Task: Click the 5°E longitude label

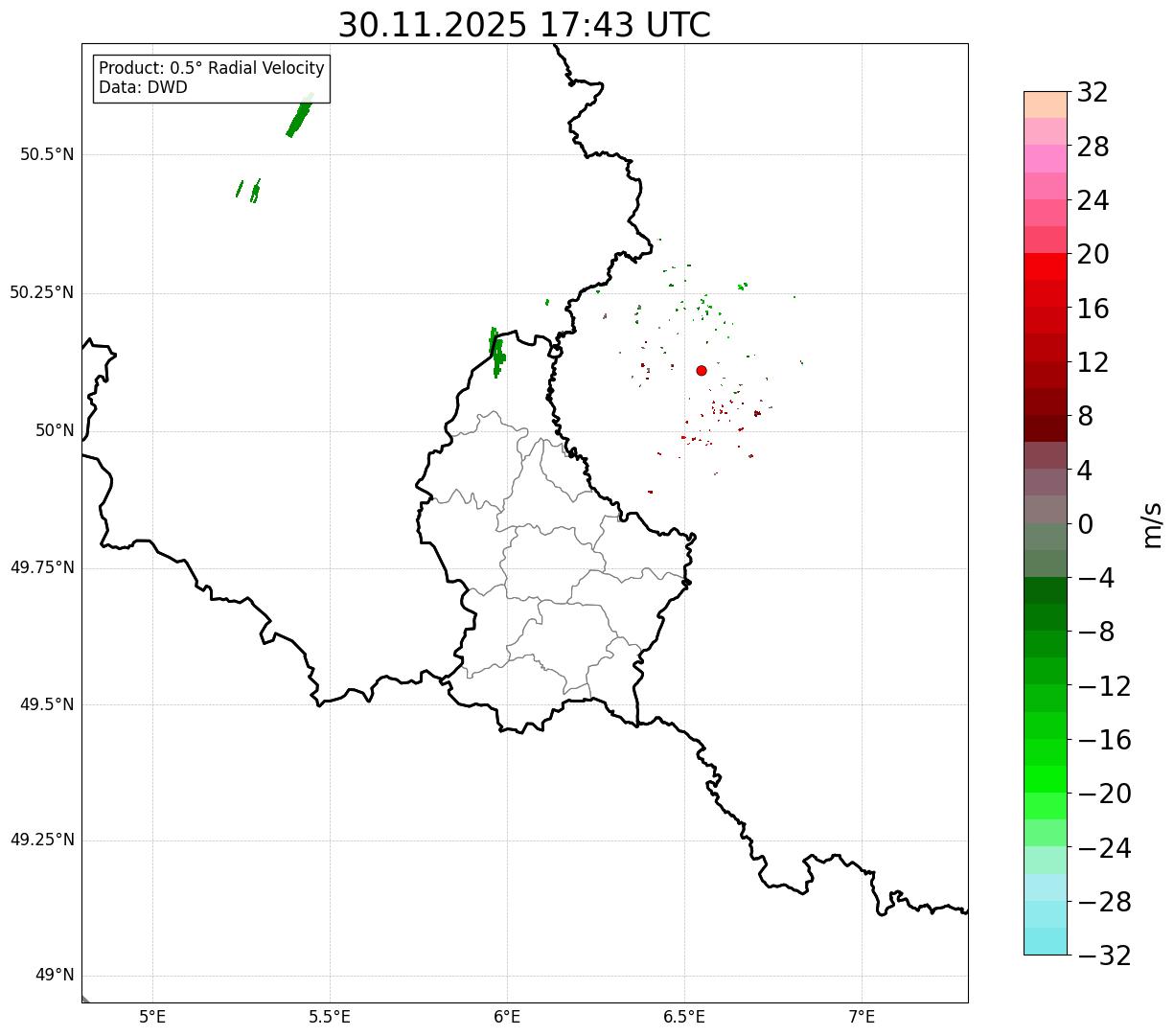Action: (x=152, y=1017)
